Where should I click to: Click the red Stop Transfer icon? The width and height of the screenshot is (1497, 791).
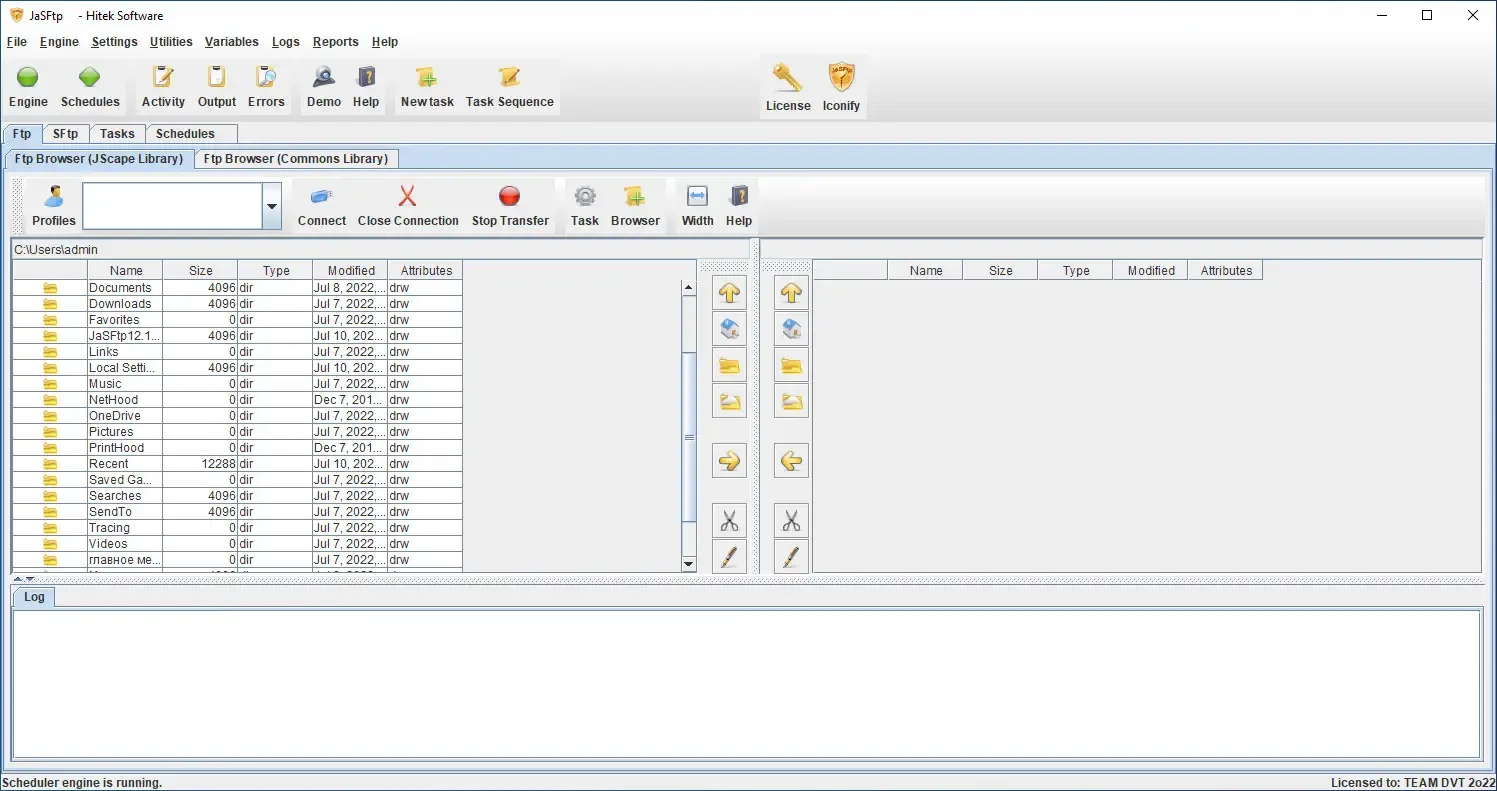510,196
